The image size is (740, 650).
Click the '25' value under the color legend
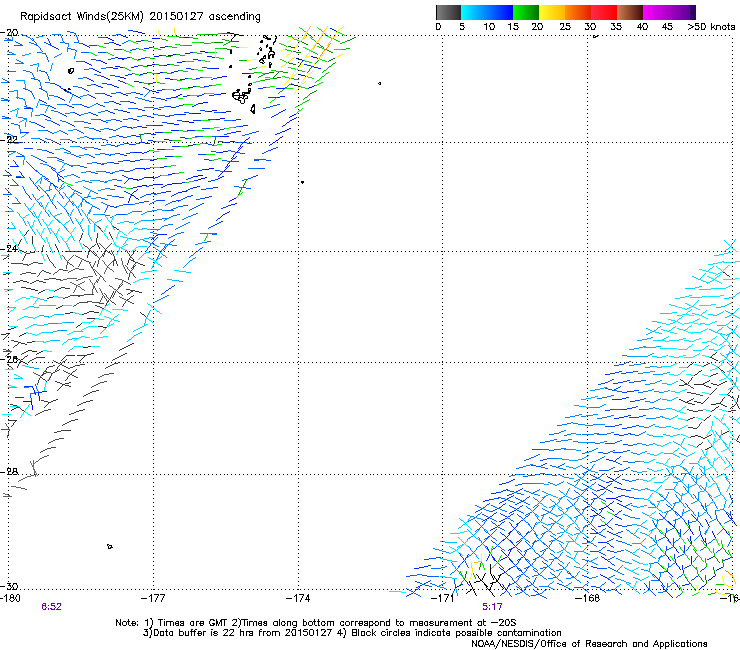coord(565,27)
